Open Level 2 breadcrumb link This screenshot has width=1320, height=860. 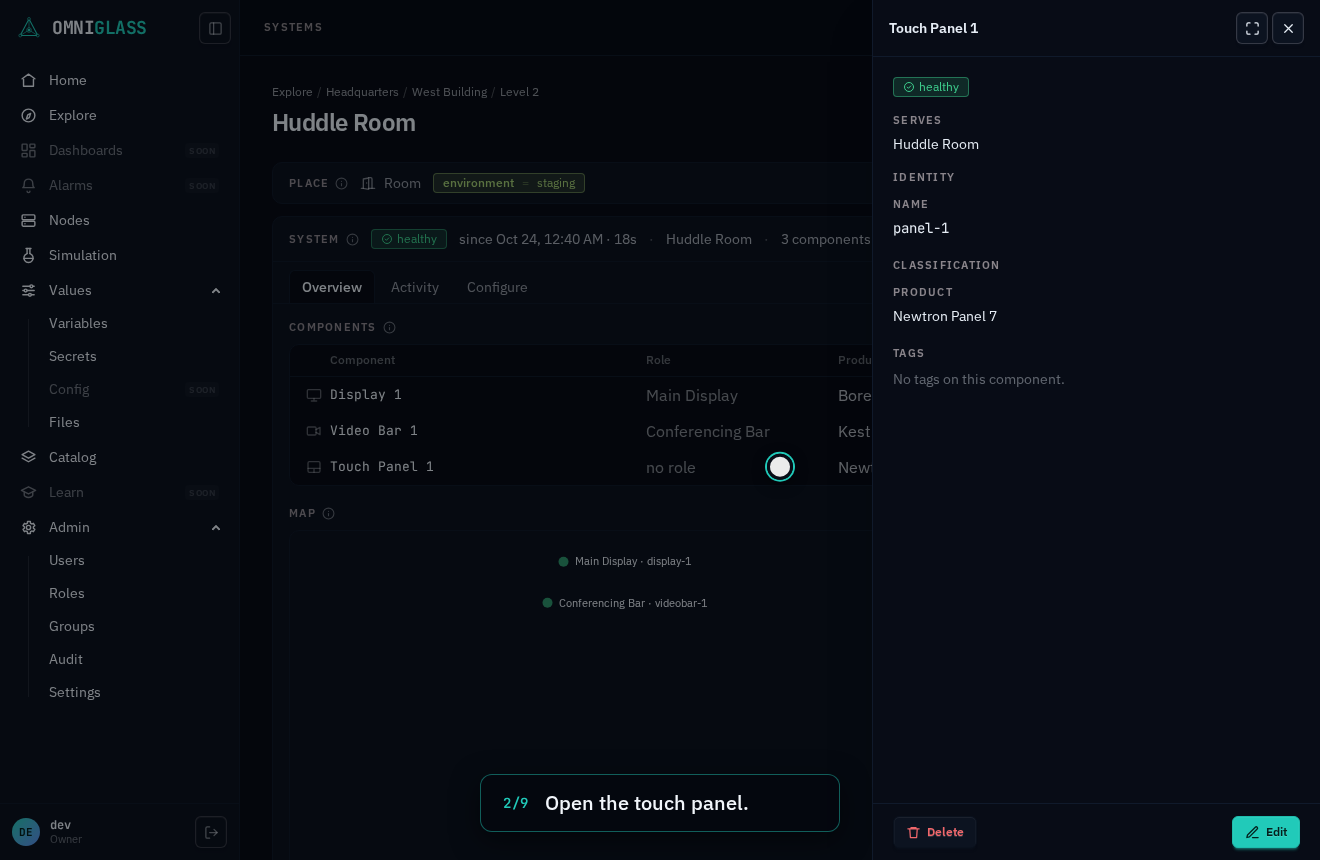point(519,92)
